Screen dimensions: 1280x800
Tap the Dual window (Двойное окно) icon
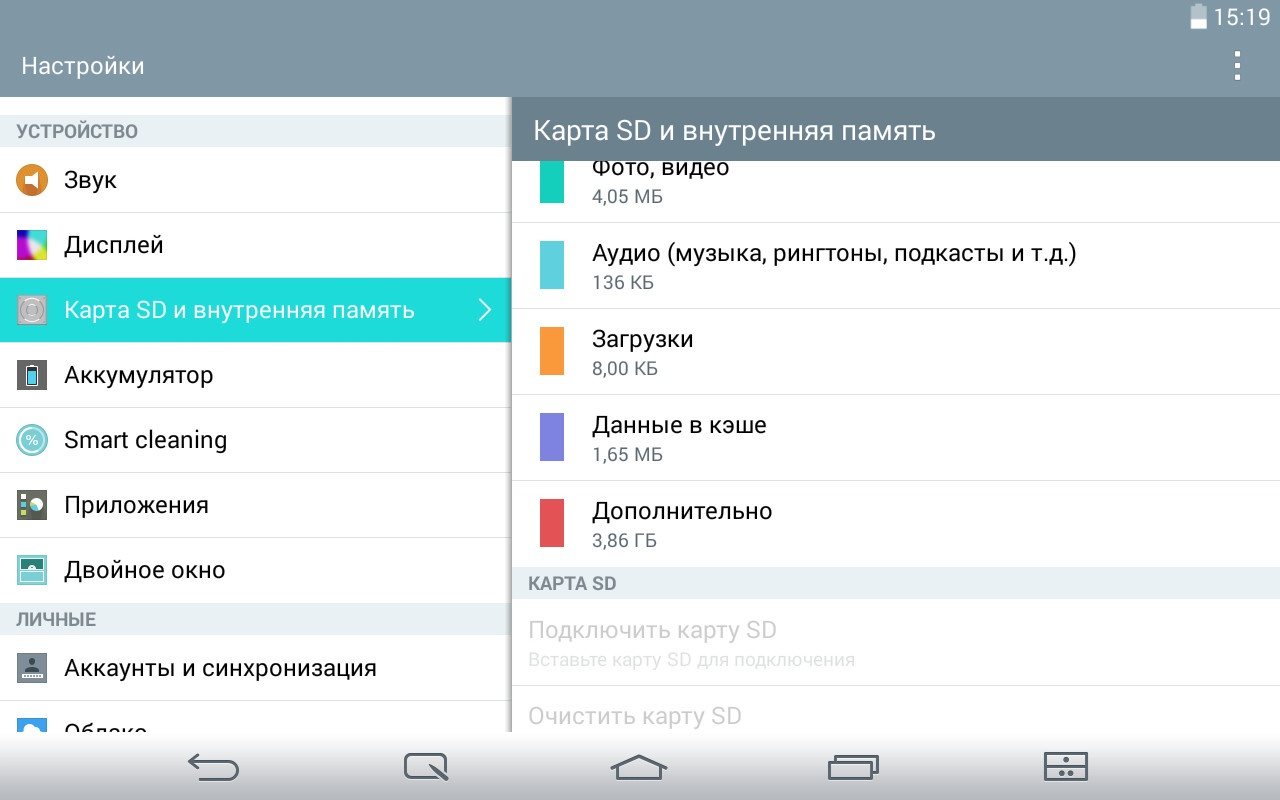coord(32,570)
